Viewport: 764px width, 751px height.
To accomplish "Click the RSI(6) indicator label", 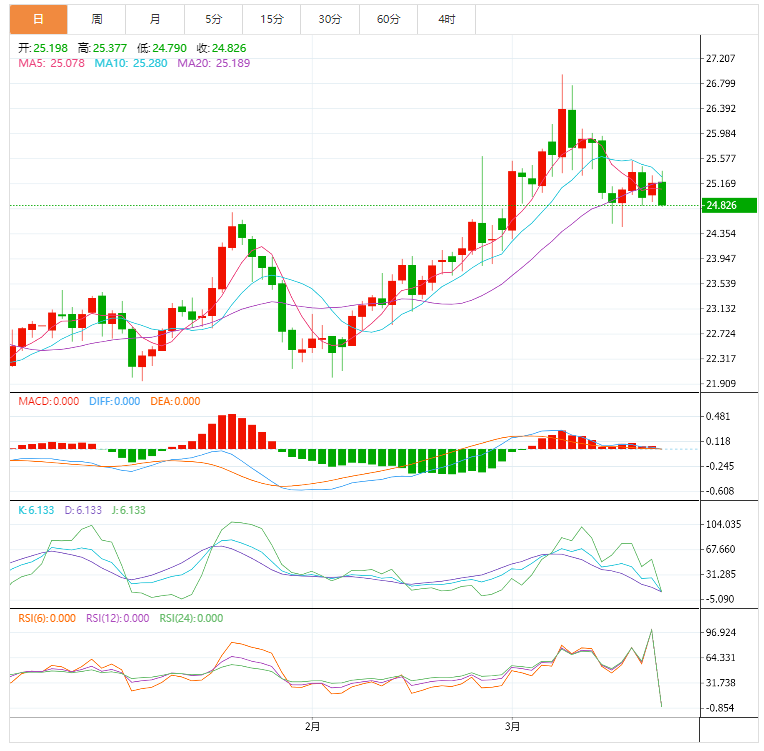I will tap(47, 618).
